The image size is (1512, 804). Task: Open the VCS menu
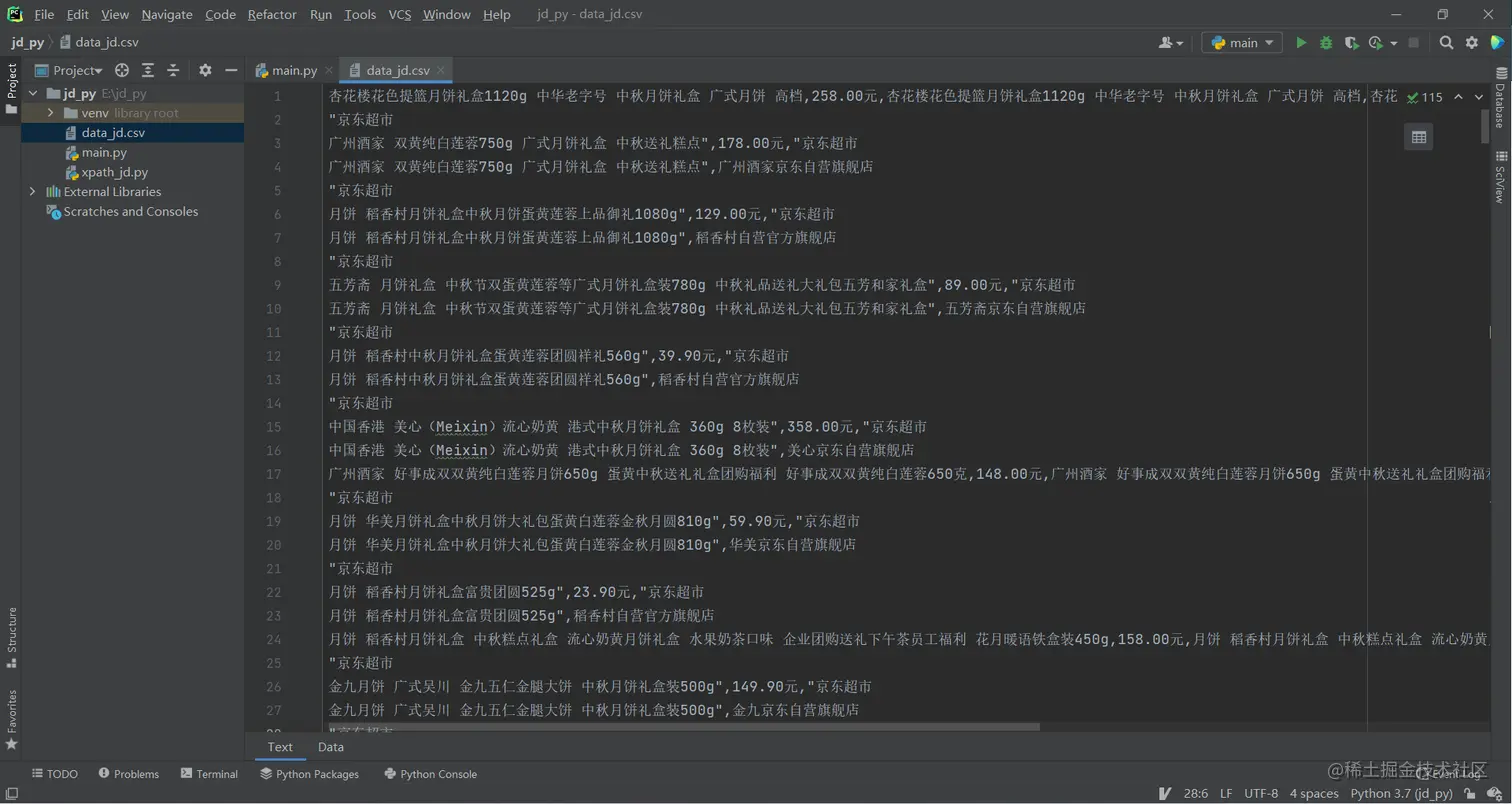[x=400, y=14]
